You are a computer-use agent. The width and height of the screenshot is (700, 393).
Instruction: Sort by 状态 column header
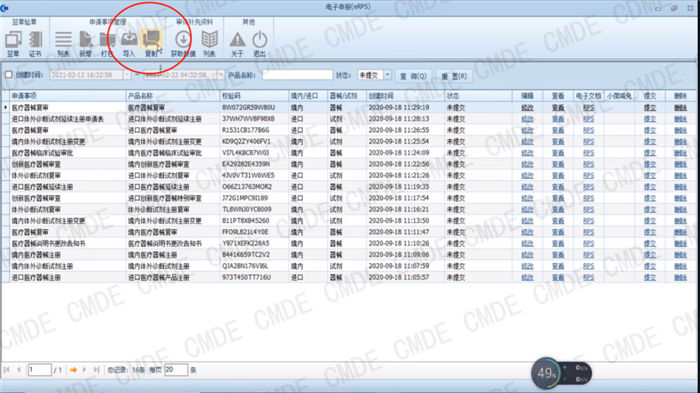point(478,96)
